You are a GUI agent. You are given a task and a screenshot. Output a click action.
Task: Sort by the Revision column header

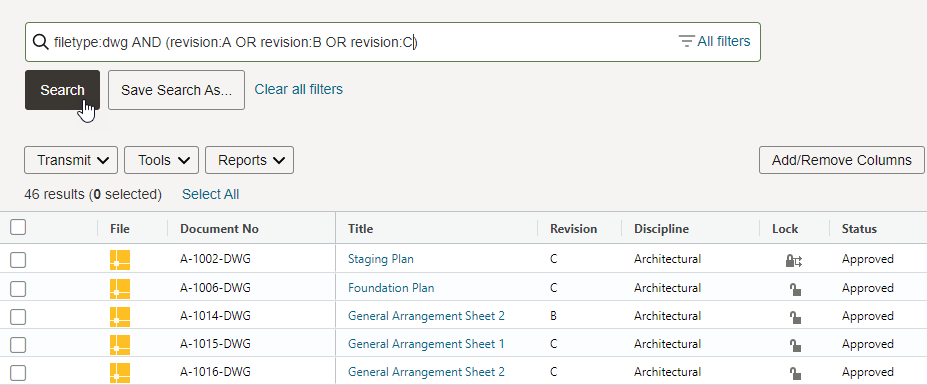573,229
